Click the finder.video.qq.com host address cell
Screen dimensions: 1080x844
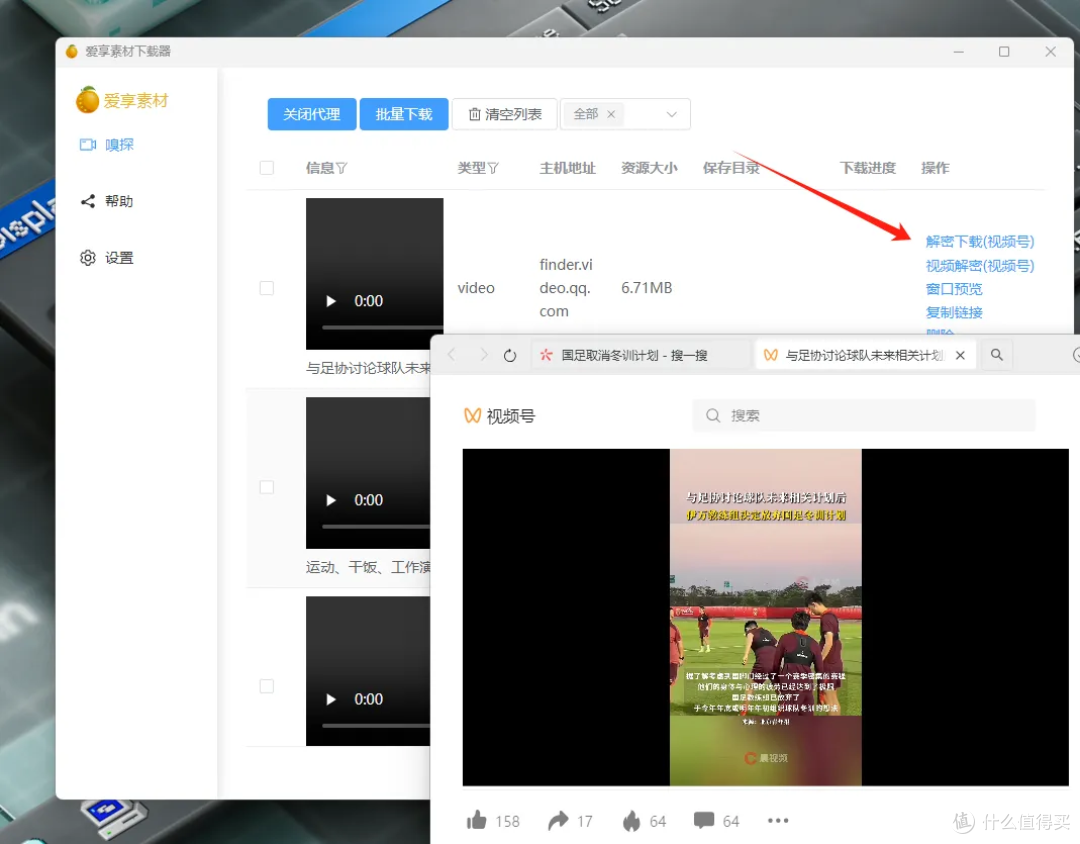coord(565,288)
